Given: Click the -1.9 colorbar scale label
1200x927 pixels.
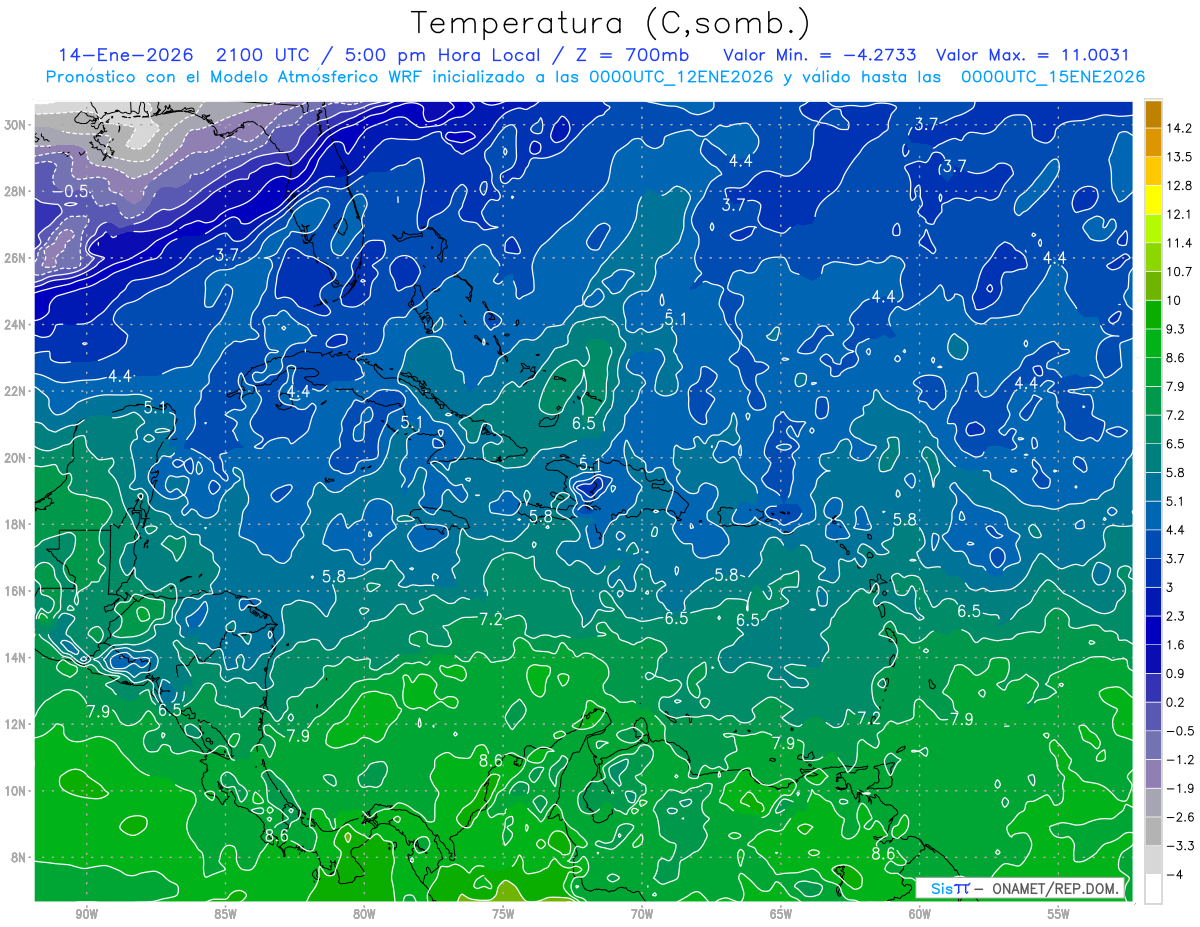Looking at the screenshot, I should coord(1180,788).
